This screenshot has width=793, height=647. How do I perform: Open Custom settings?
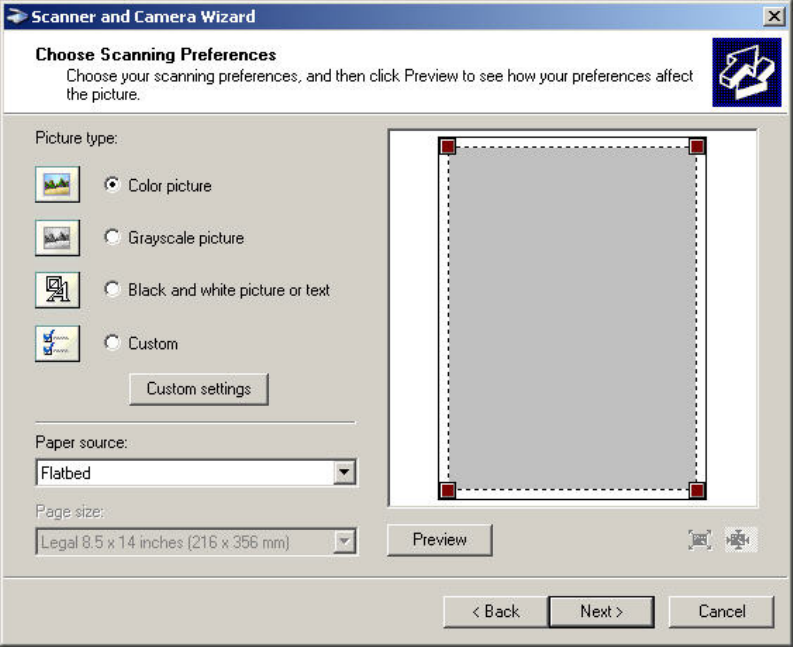(x=199, y=389)
